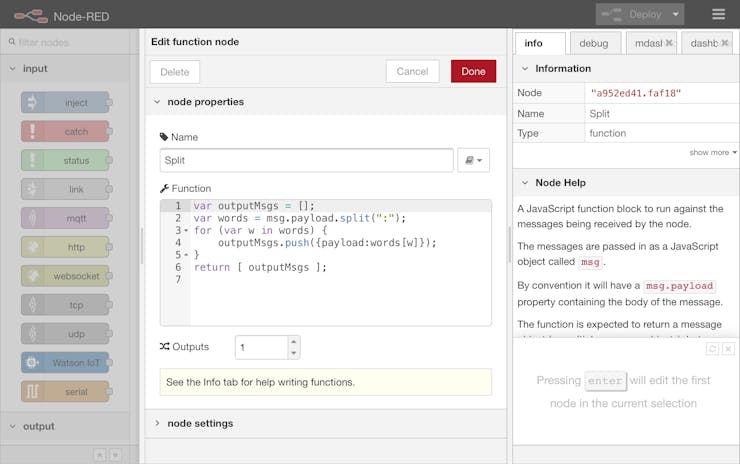Screen dimensions: 740x464
Task: Collapse the Information section
Action: (525, 68)
